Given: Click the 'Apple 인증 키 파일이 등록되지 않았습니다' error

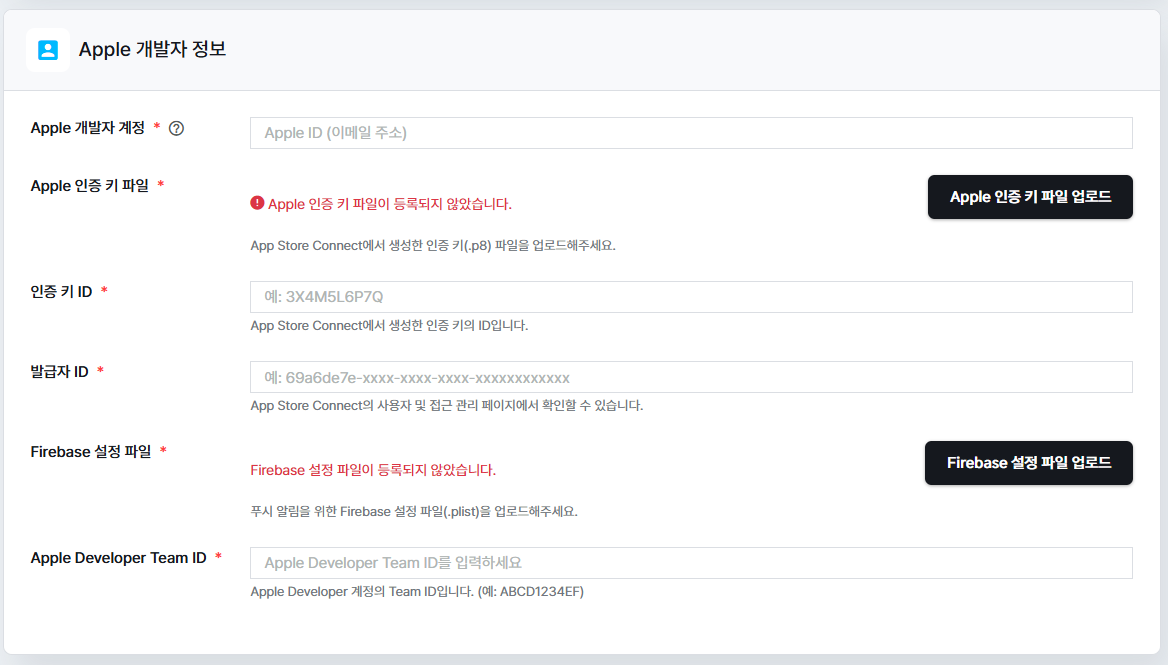Looking at the screenshot, I should click(x=390, y=204).
